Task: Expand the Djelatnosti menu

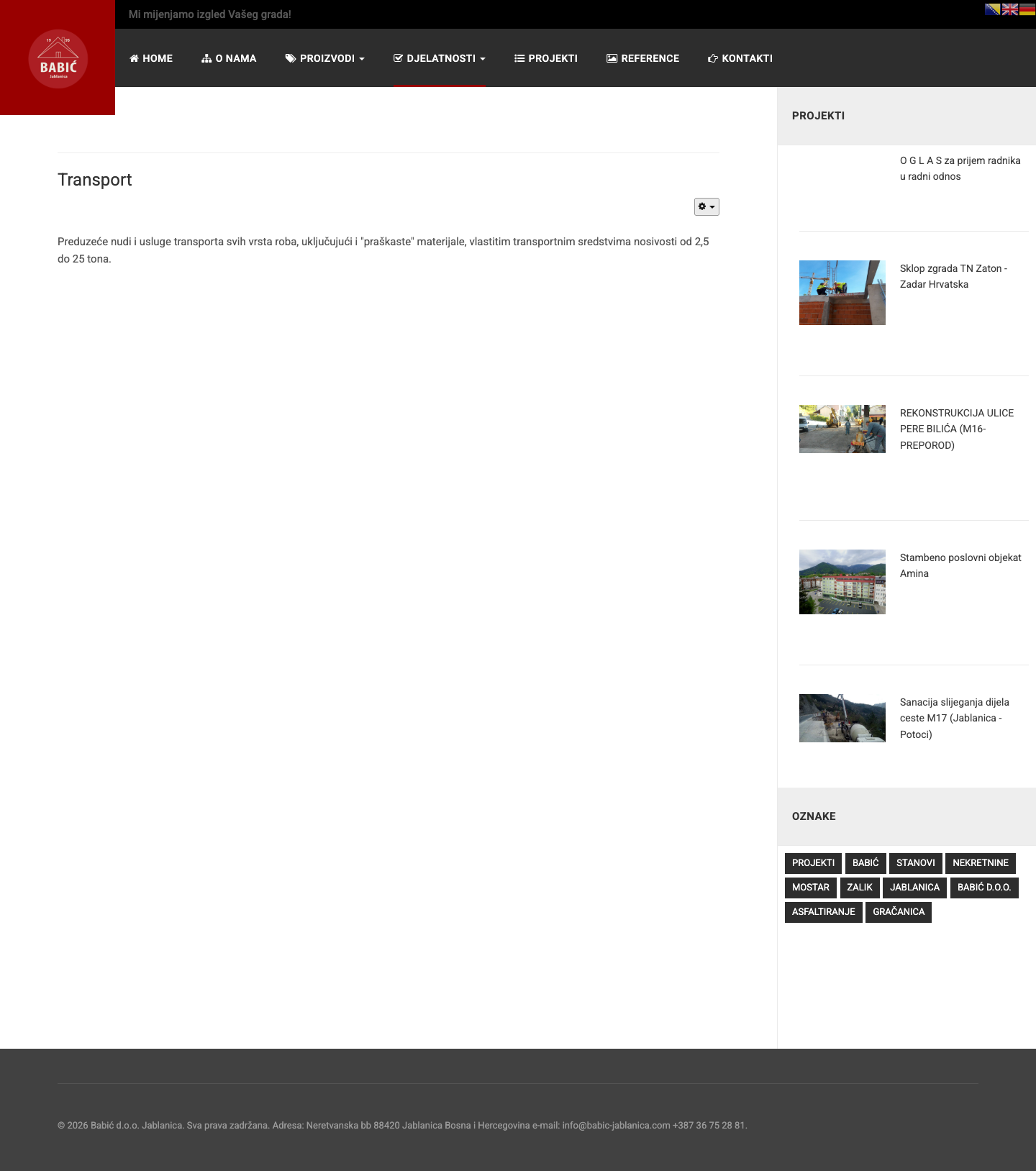Action: [440, 58]
